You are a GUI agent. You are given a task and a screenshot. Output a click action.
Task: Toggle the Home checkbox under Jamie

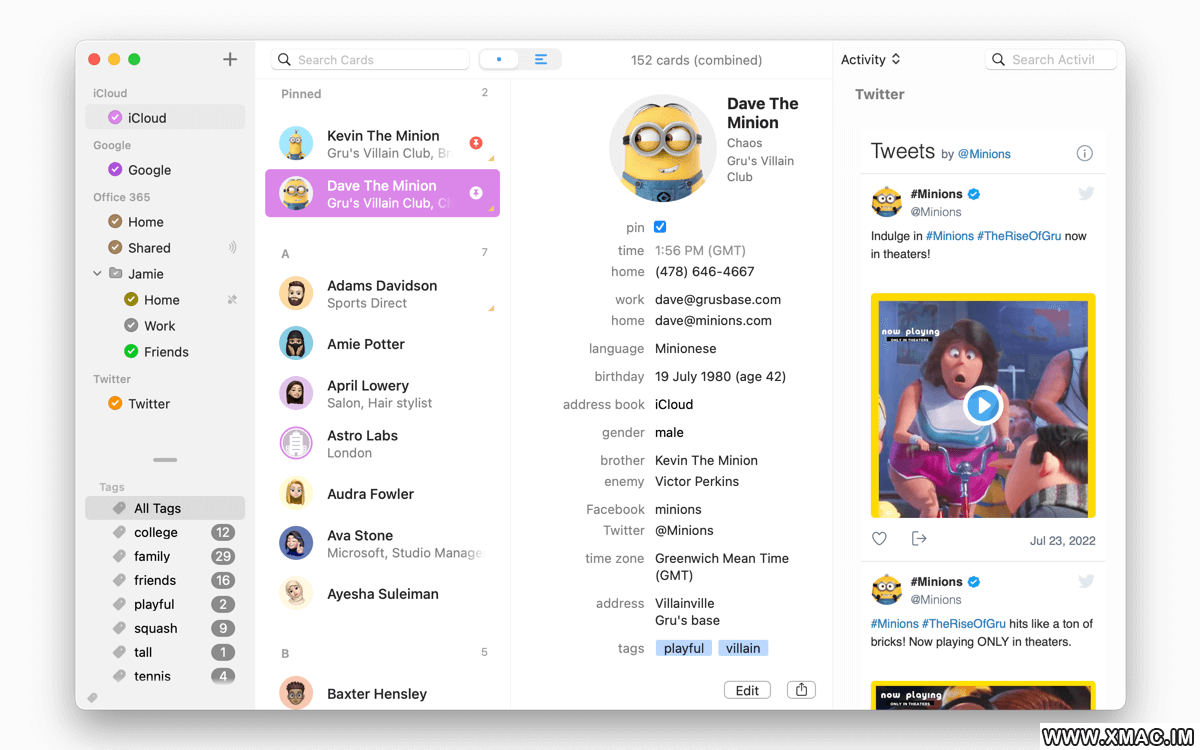131,300
